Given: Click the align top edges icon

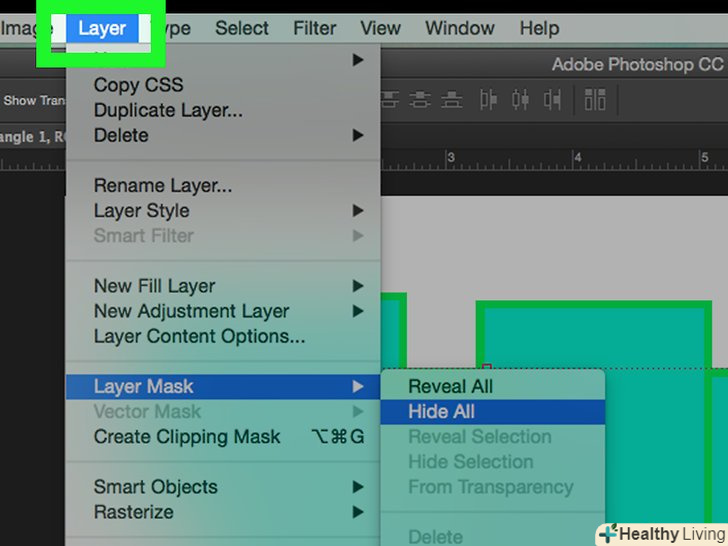Looking at the screenshot, I should click(390, 99).
